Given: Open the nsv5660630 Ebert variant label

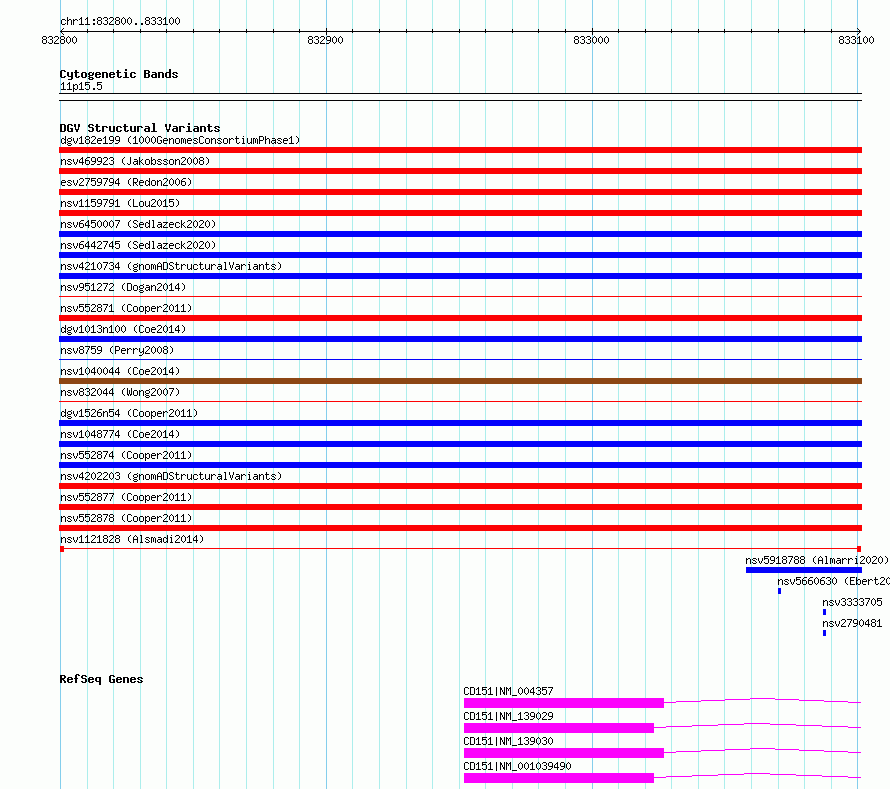Looking at the screenshot, I should [x=833, y=581].
